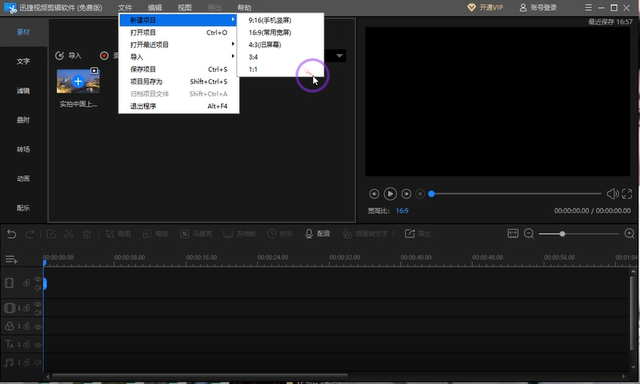Click the 导入 import button in media panel
Screen dimensions: 640x384
(68, 55)
